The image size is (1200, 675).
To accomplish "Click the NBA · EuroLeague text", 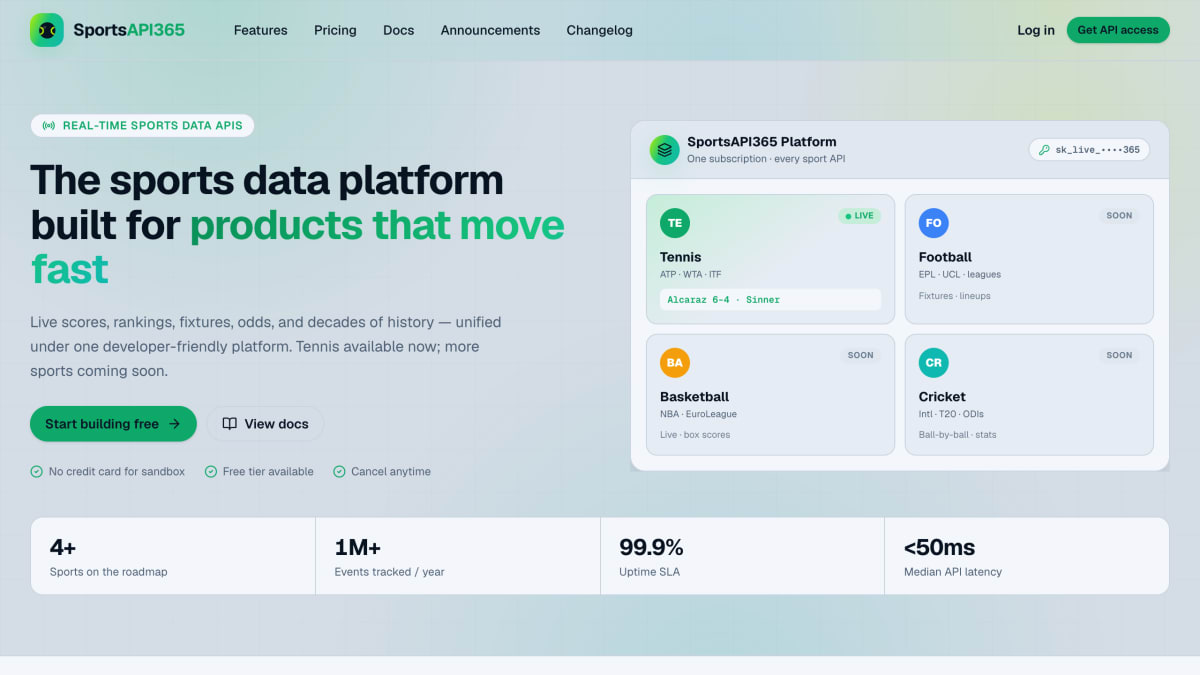I will (x=698, y=415).
